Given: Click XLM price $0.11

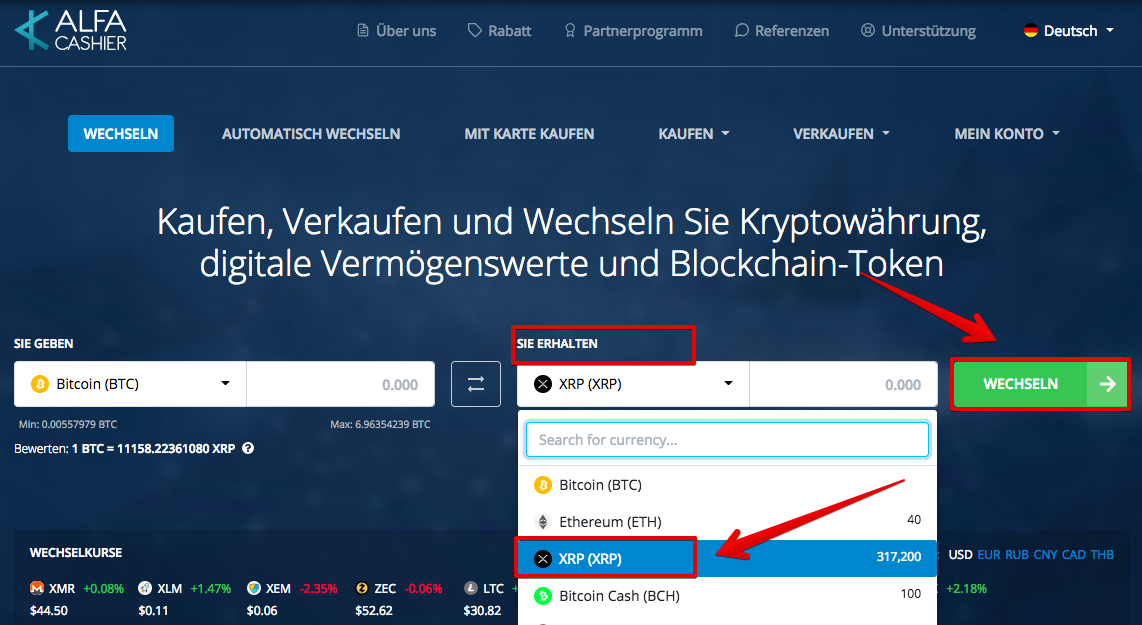Looking at the screenshot, I should pos(153,610).
